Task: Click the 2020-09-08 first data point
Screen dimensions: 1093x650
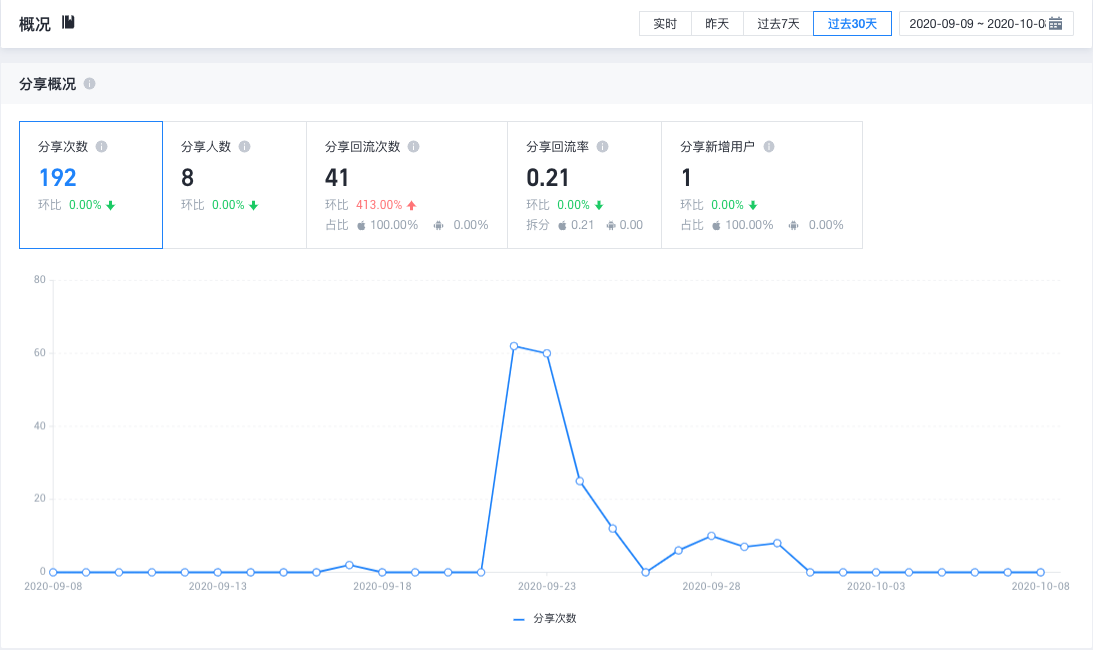Action: click(x=53, y=573)
